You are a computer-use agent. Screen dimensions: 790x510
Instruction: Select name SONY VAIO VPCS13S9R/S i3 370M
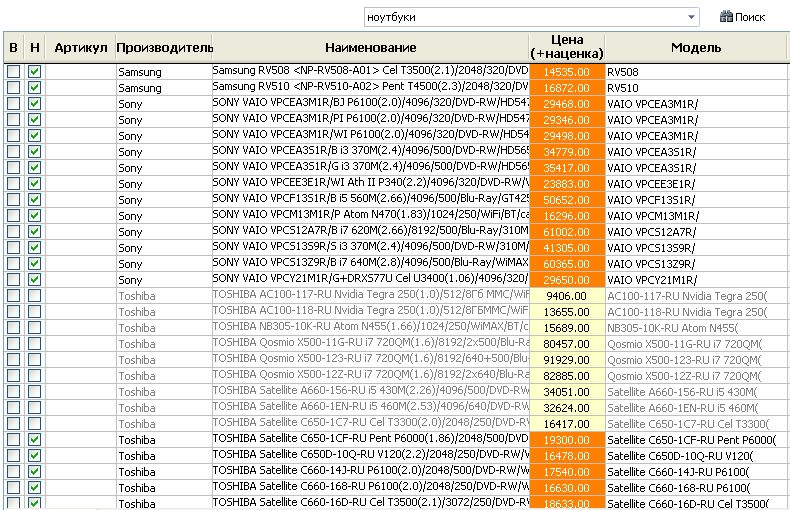point(370,247)
